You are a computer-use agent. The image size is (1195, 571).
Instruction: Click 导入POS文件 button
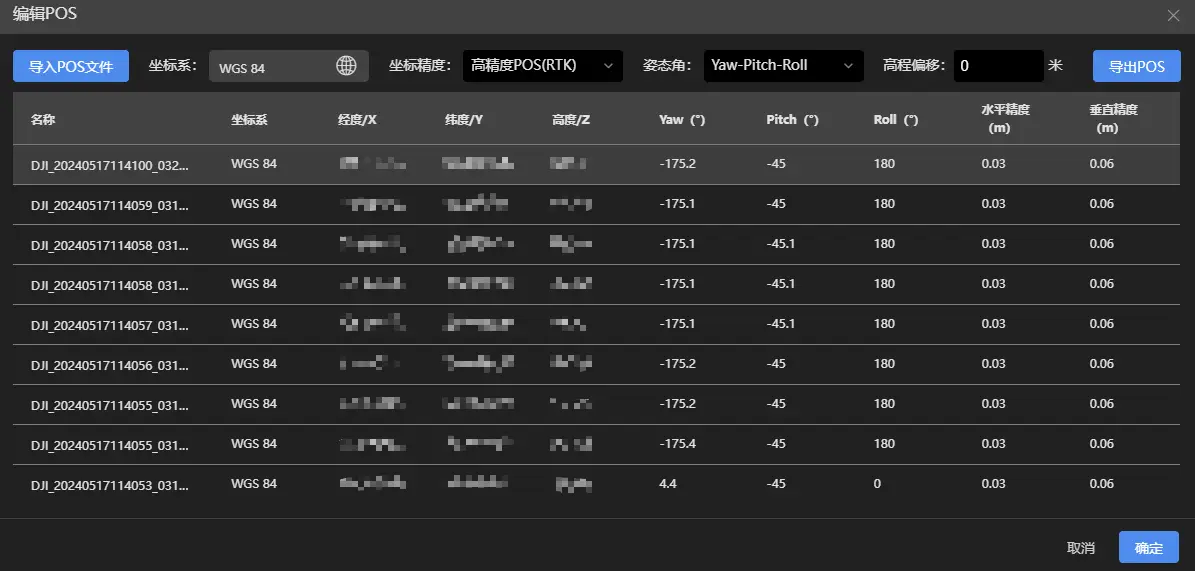coord(71,67)
